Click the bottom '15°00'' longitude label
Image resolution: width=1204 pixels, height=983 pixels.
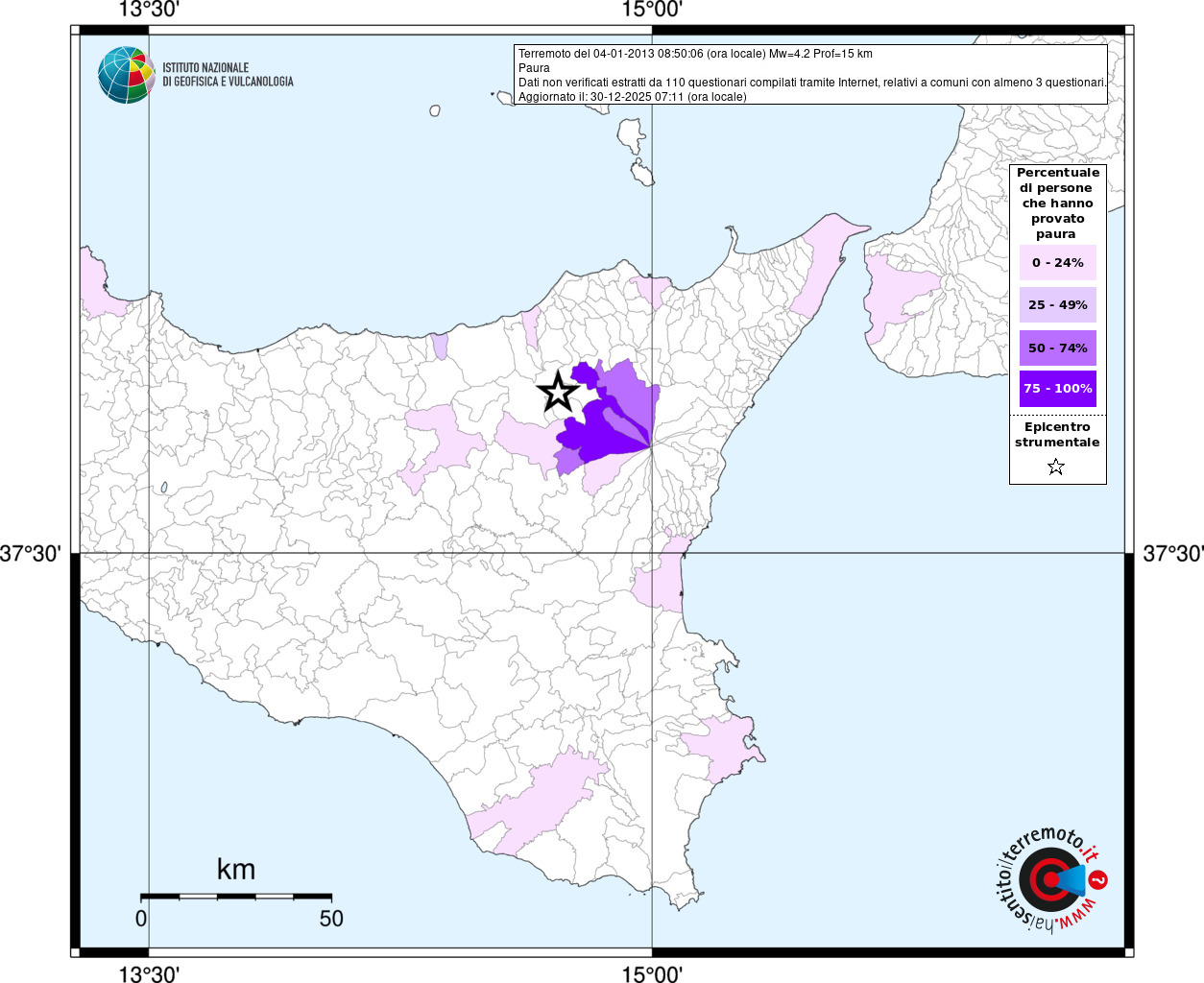pos(652,973)
